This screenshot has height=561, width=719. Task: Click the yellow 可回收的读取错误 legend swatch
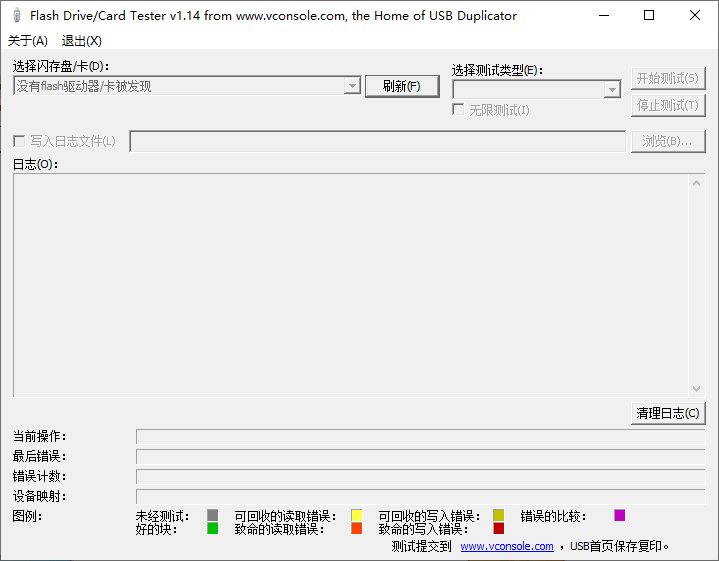(356, 515)
